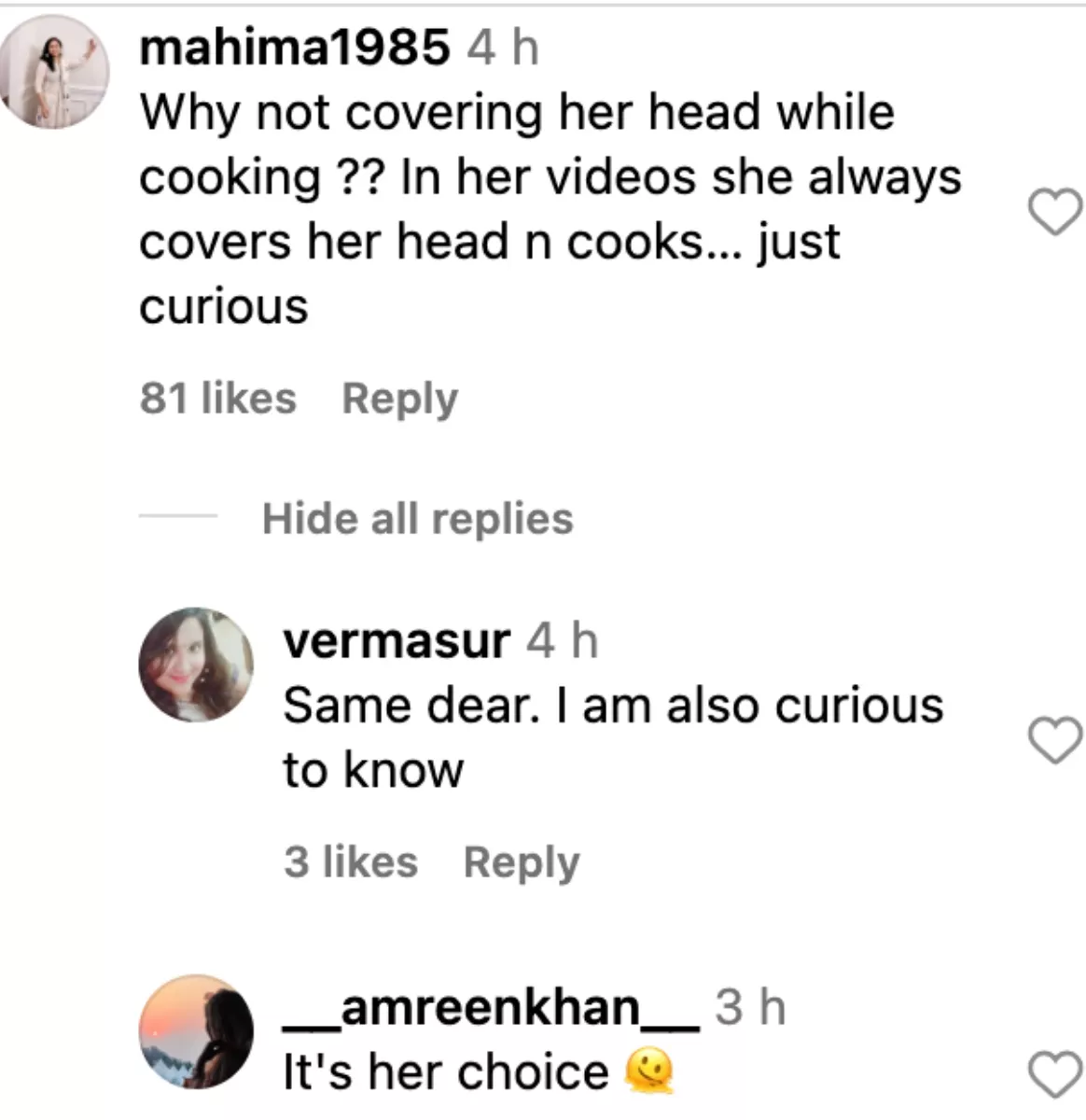Tap the heart beside "It's her choice"
The height and width of the screenshot is (1120, 1086).
[x=1055, y=1075]
